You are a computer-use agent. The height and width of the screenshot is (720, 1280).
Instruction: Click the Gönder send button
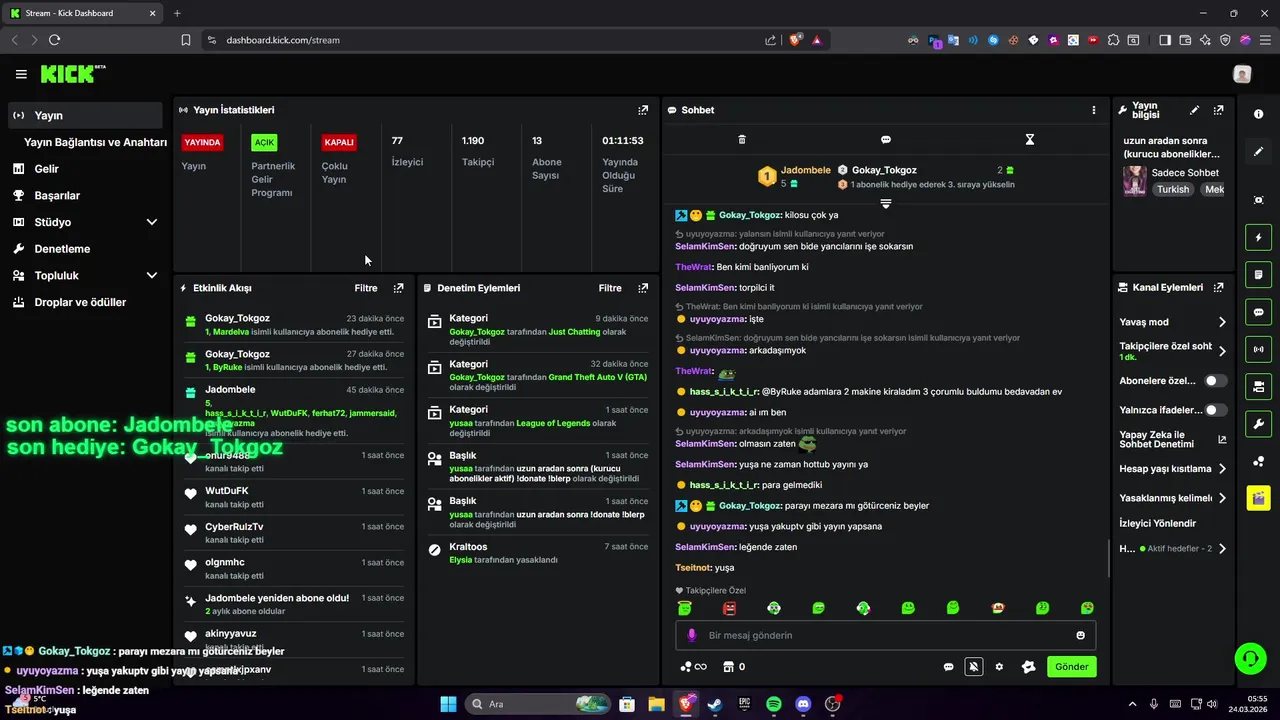point(1072,667)
